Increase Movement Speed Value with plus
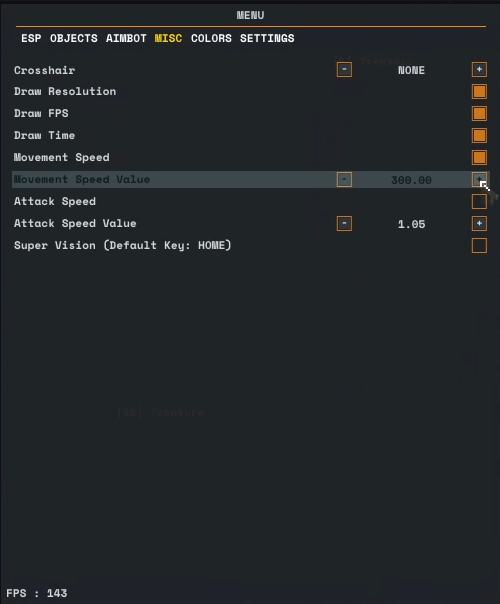This screenshot has width=500, height=604. coord(479,180)
